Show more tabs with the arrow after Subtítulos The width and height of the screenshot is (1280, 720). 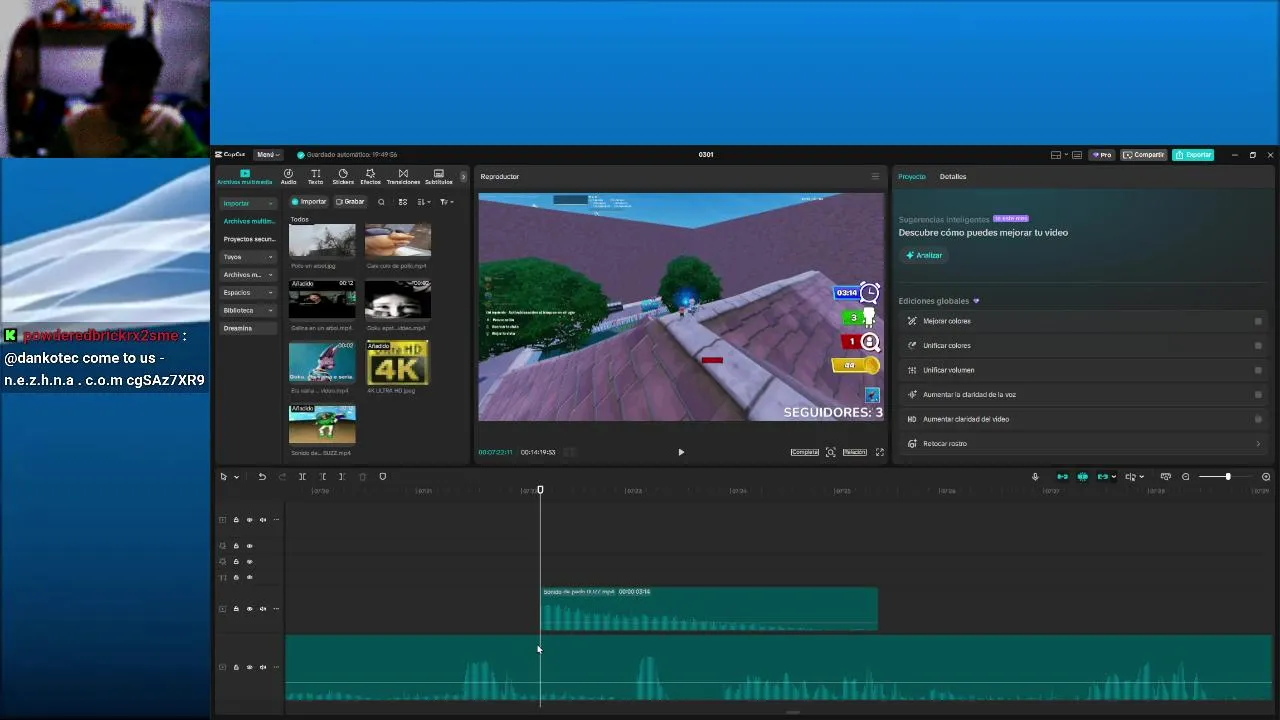[463, 177]
